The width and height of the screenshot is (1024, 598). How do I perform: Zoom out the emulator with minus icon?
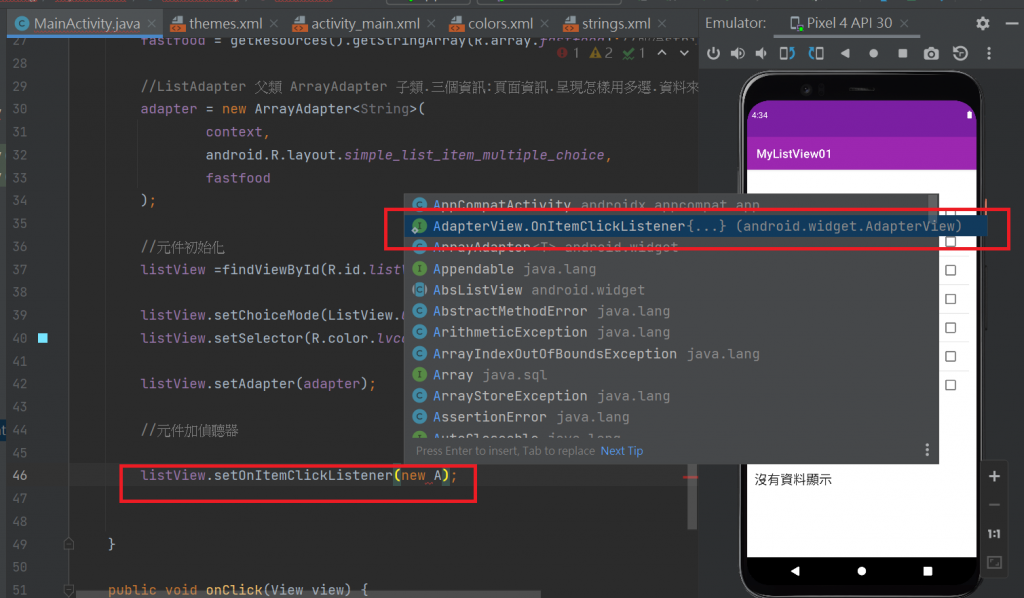[994, 505]
